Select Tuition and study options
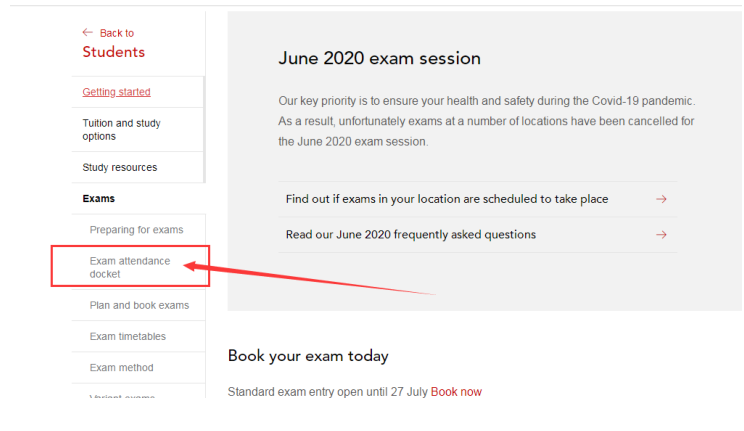 click(121, 130)
